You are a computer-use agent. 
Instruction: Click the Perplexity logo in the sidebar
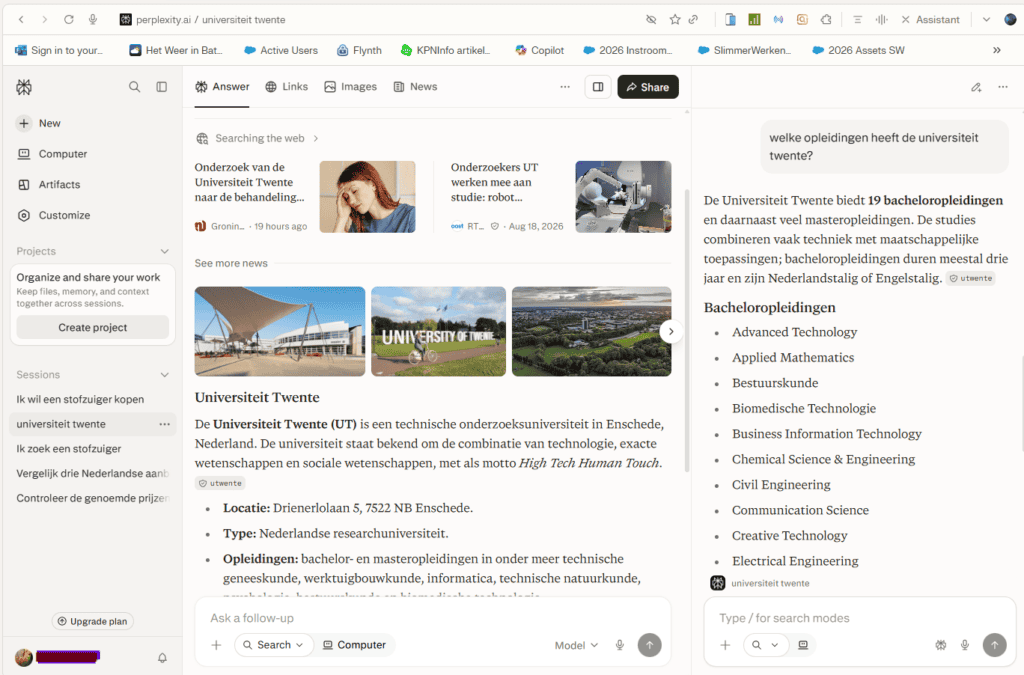point(24,87)
